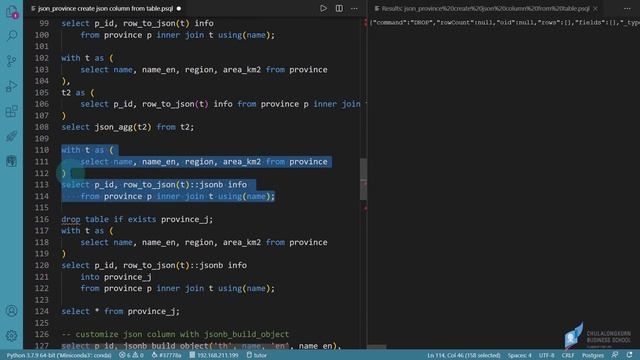Screen dimensions: 640x360
Task: Open the notifications bell in status bar
Action: click(629, 355)
